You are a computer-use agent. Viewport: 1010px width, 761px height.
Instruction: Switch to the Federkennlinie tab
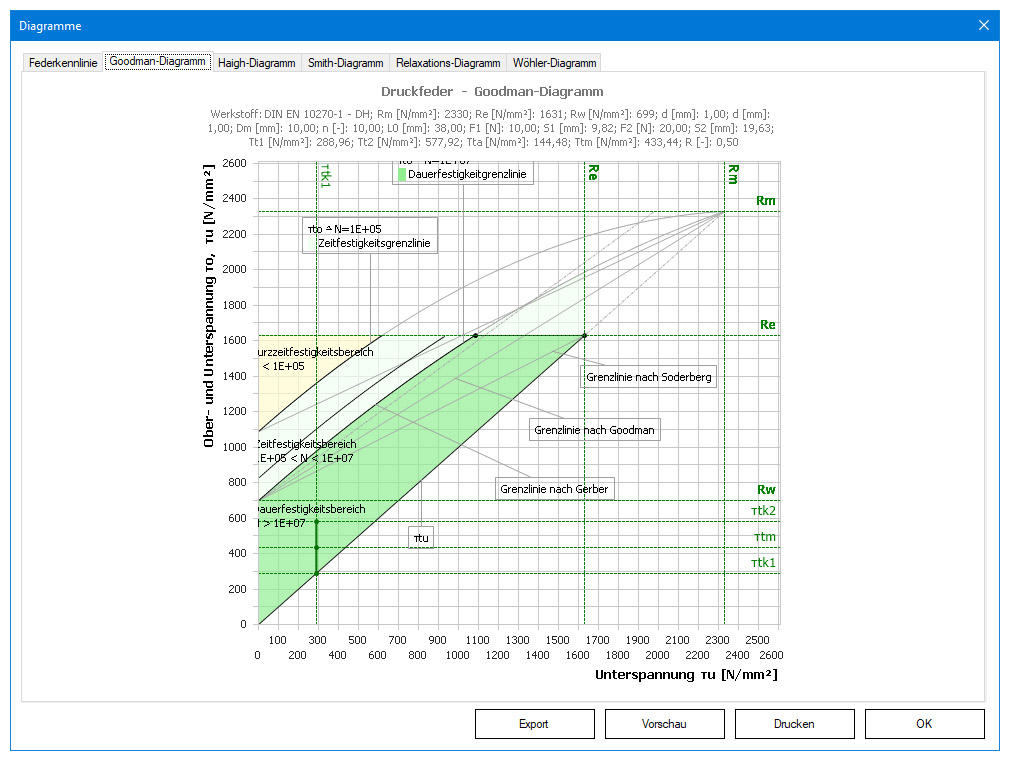point(63,62)
